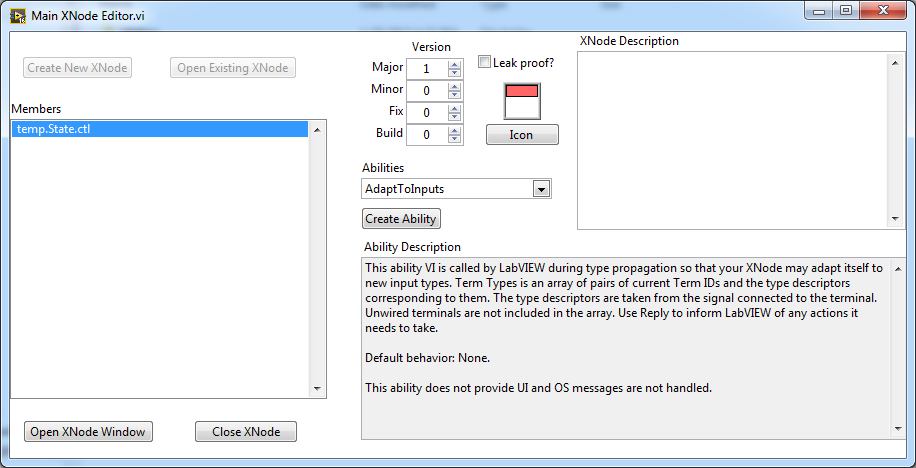Decrement the Major version value
Viewport: 916px width, 468px height.
[x=454, y=73]
